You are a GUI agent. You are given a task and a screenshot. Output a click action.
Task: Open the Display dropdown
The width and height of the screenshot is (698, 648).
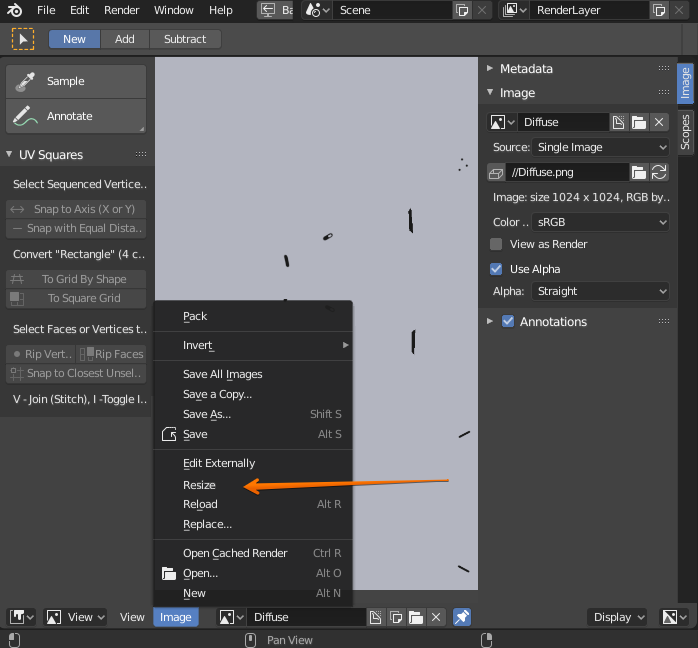tap(617, 617)
